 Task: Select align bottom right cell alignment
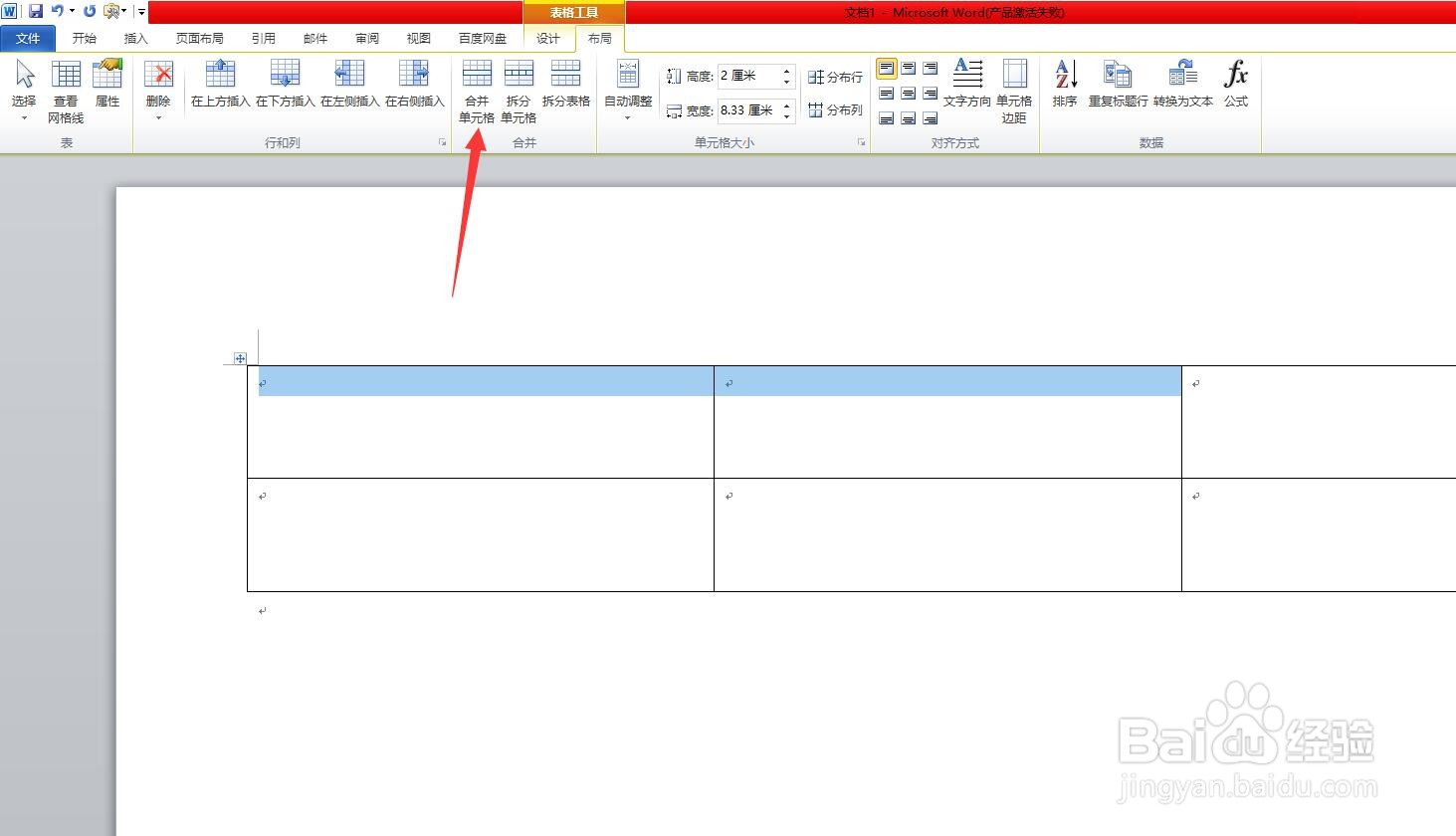(931, 118)
